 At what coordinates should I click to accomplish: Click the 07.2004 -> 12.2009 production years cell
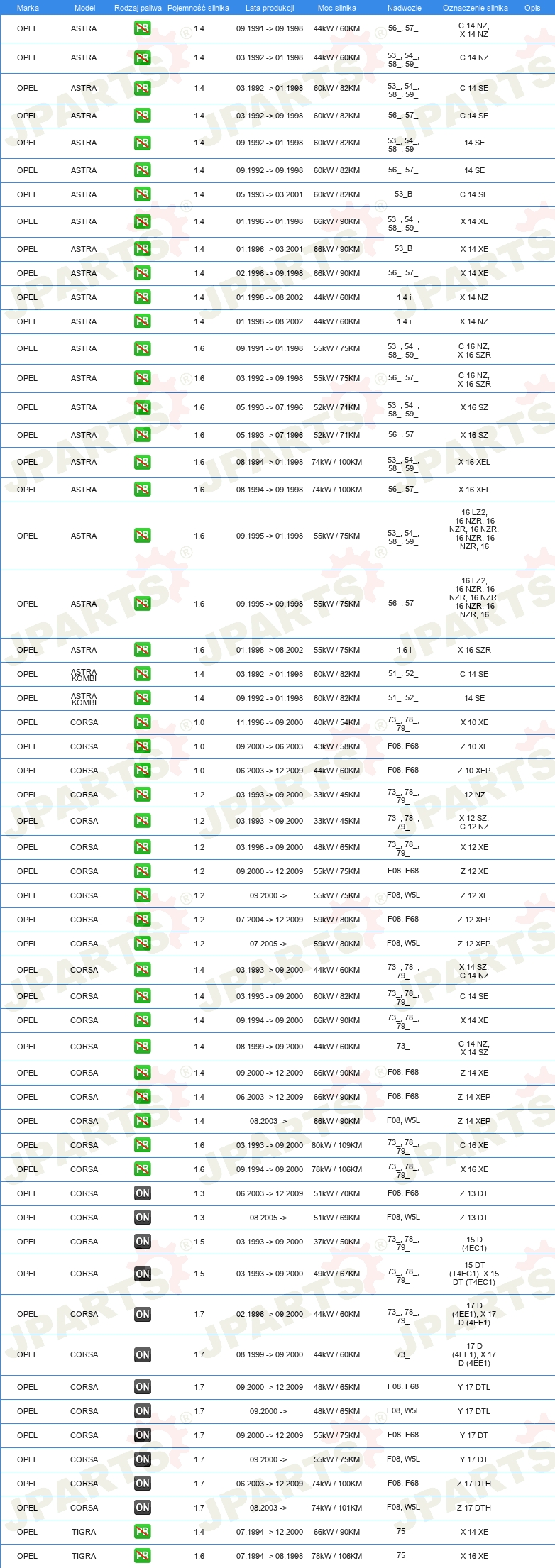click(270, 920)
